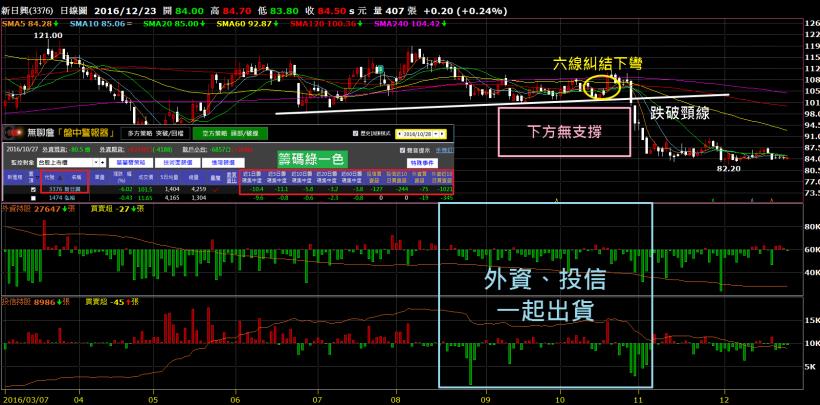The height and width of the screenshot is (405, 820).
Task: Click the 買賣超 -45 label in 投信 panel
Action: 112,302
